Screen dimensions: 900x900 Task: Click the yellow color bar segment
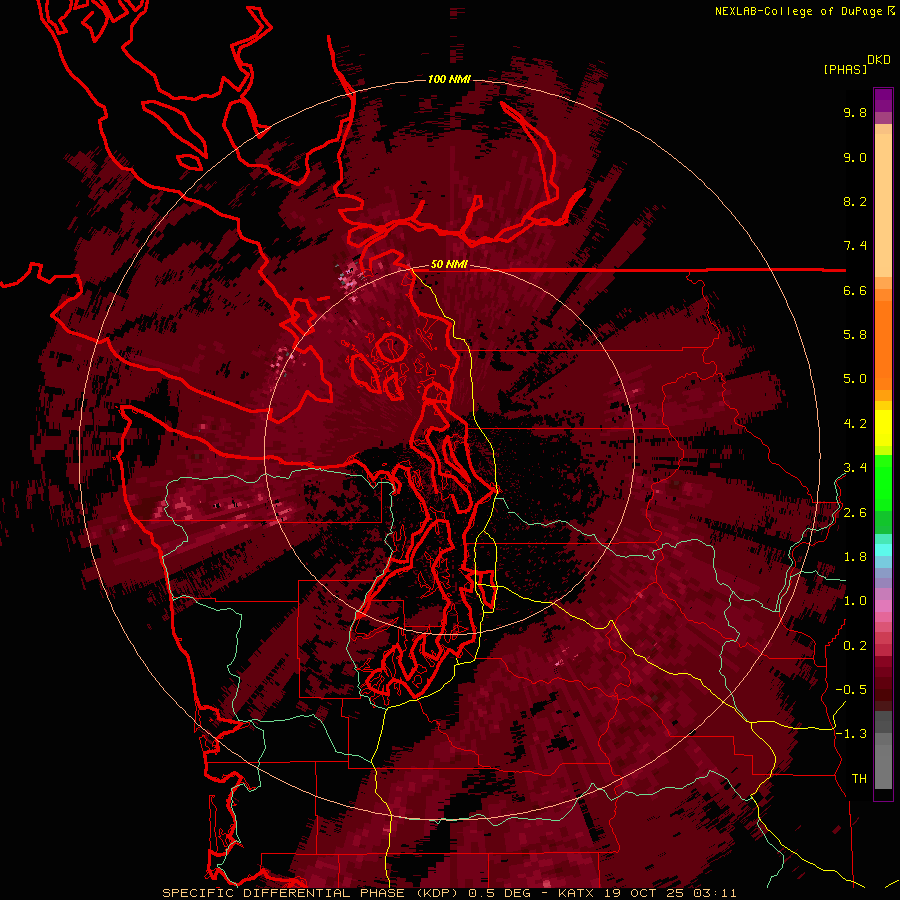883,428
